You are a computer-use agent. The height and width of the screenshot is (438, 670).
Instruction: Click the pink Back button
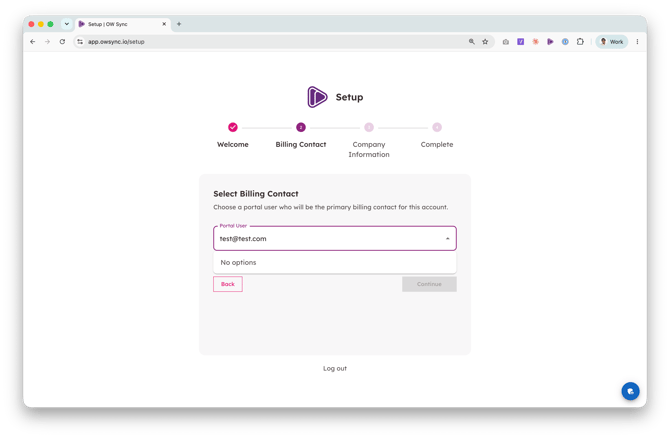point(228,284)
